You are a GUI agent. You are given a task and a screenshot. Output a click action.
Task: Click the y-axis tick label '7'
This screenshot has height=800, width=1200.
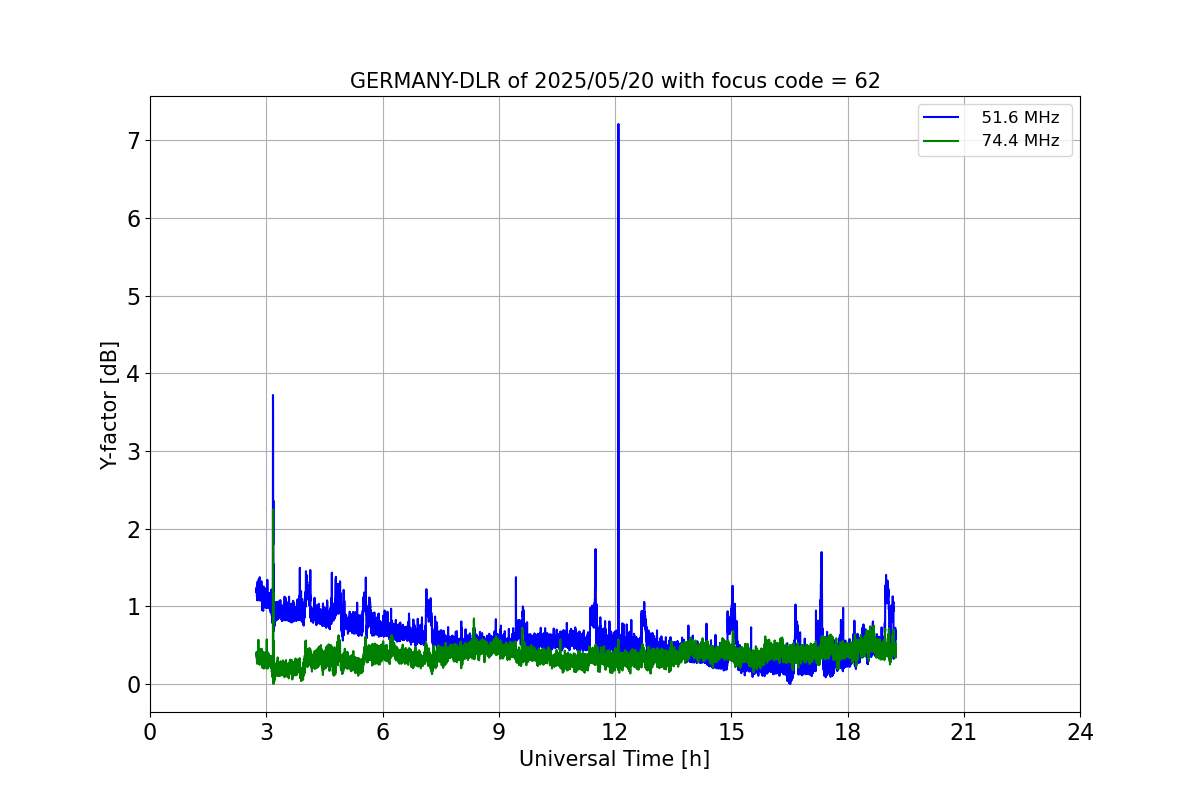(x=132, y=141)
